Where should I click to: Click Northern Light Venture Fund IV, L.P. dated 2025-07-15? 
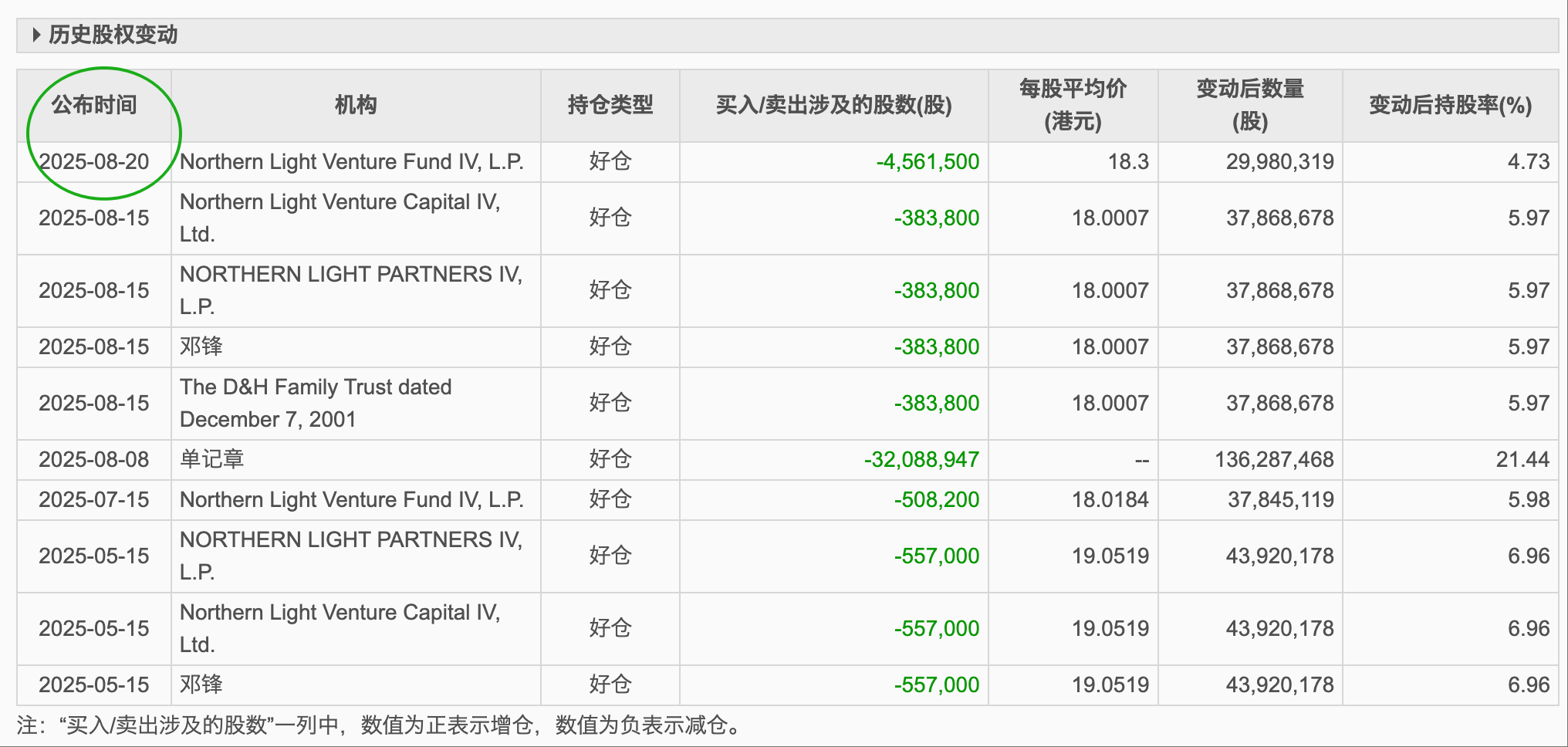(x=352, y=499)
